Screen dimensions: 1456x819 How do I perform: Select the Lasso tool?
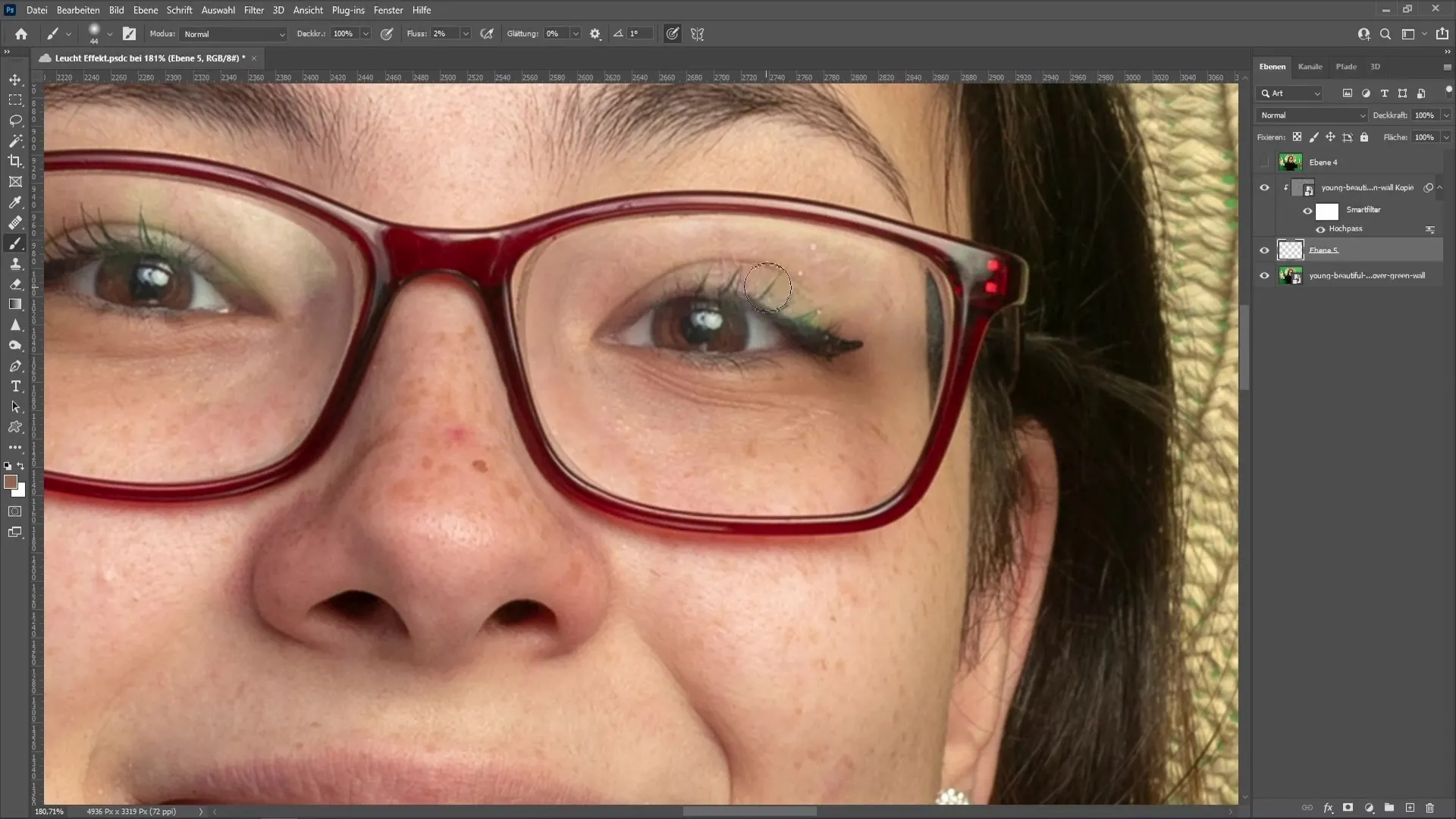point(15,118)
